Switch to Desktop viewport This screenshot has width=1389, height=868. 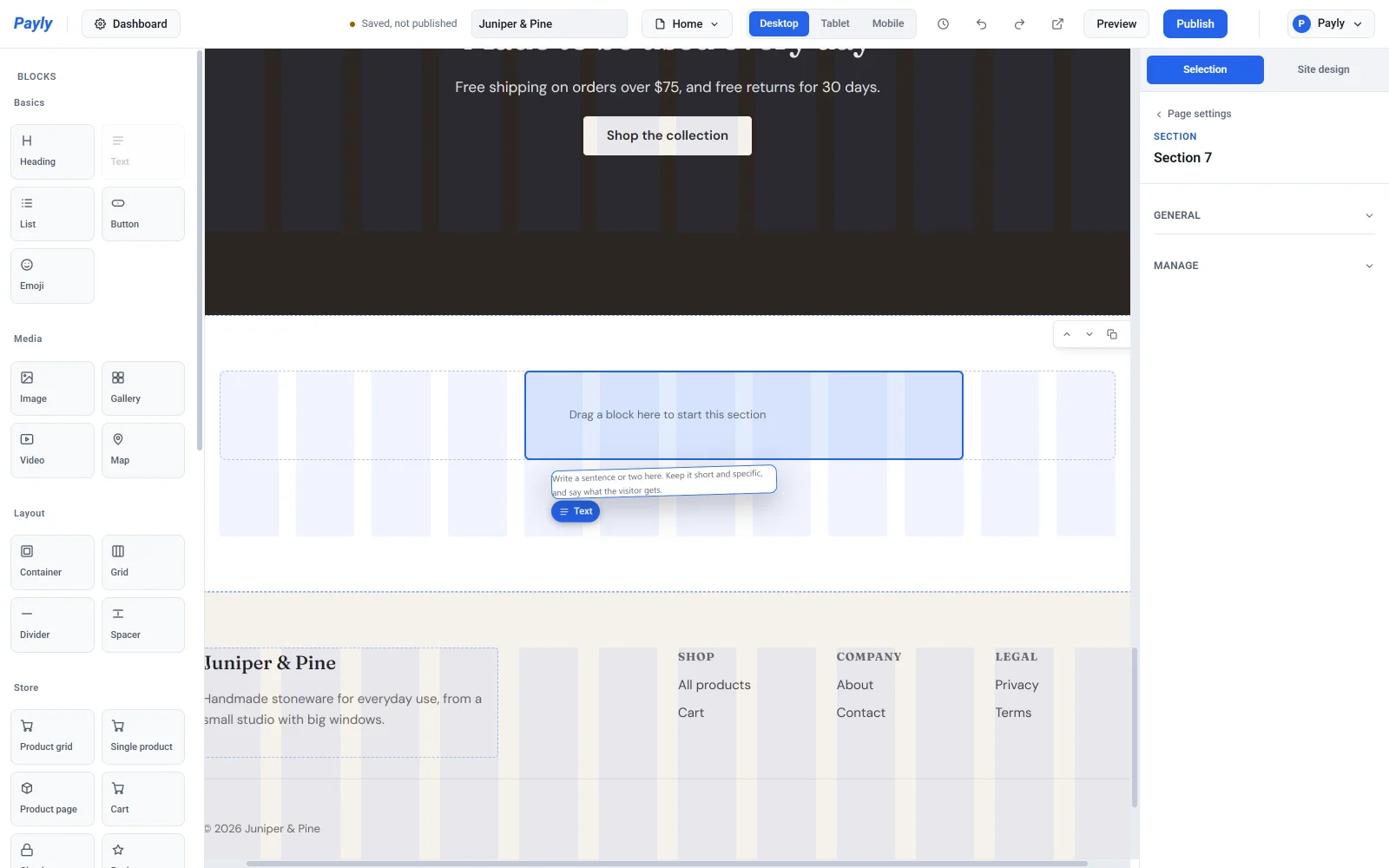click(779, 23)
